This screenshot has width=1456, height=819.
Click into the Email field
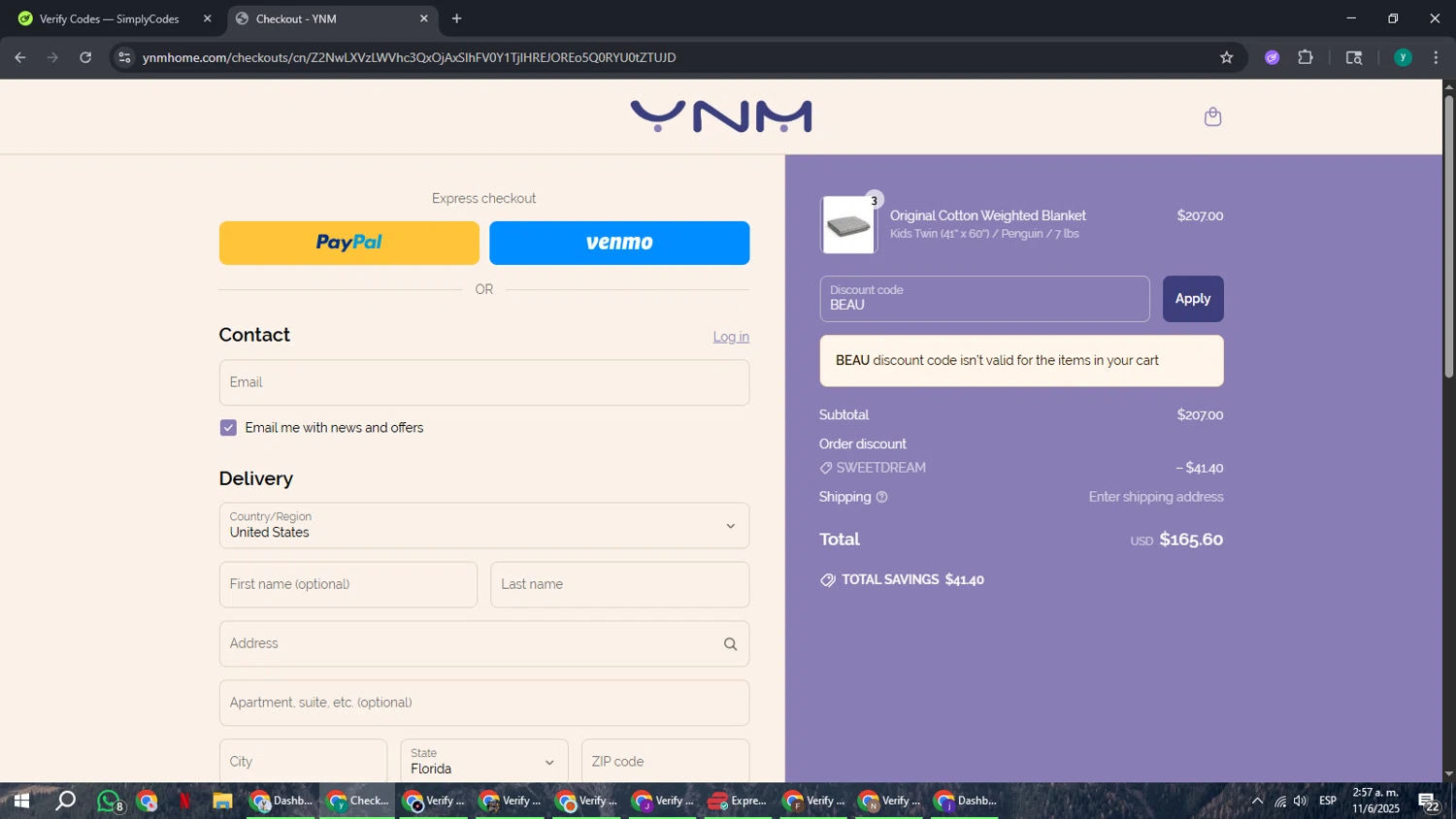[x=484, y=382]
